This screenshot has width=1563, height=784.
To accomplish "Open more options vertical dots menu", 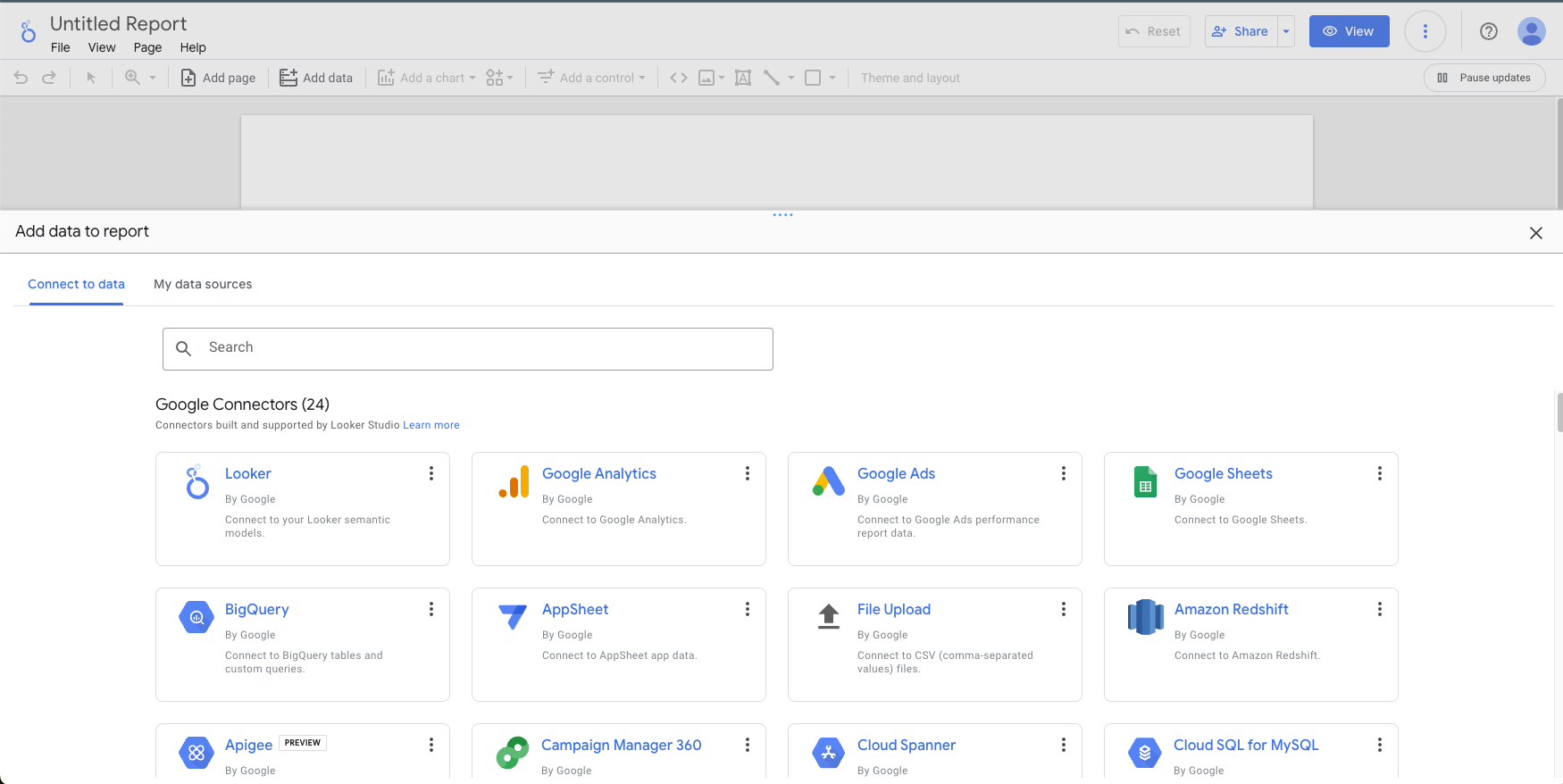I will (x=1425, y=31).
